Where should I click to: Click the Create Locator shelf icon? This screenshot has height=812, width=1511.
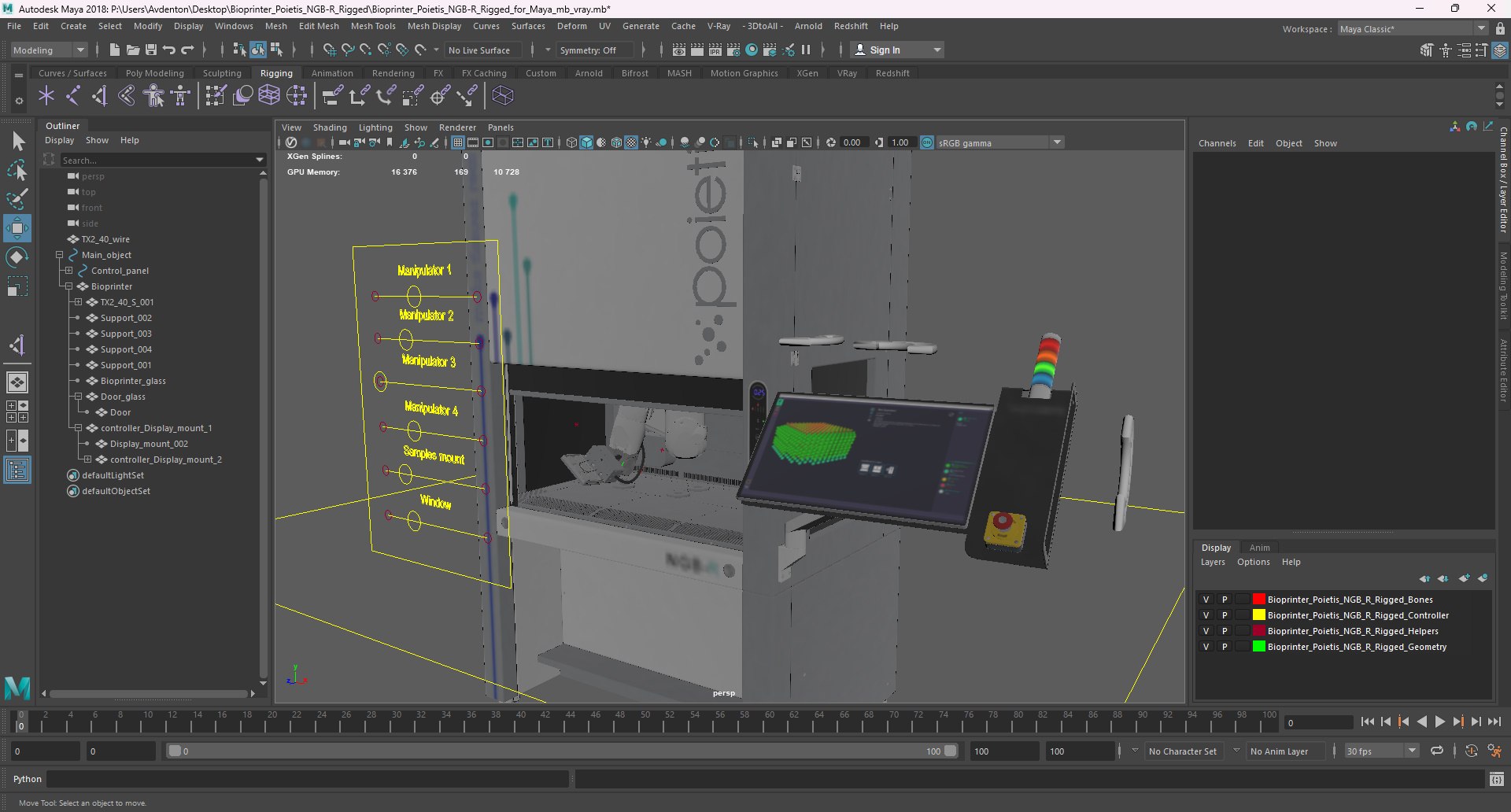click(x=46, y=96)
